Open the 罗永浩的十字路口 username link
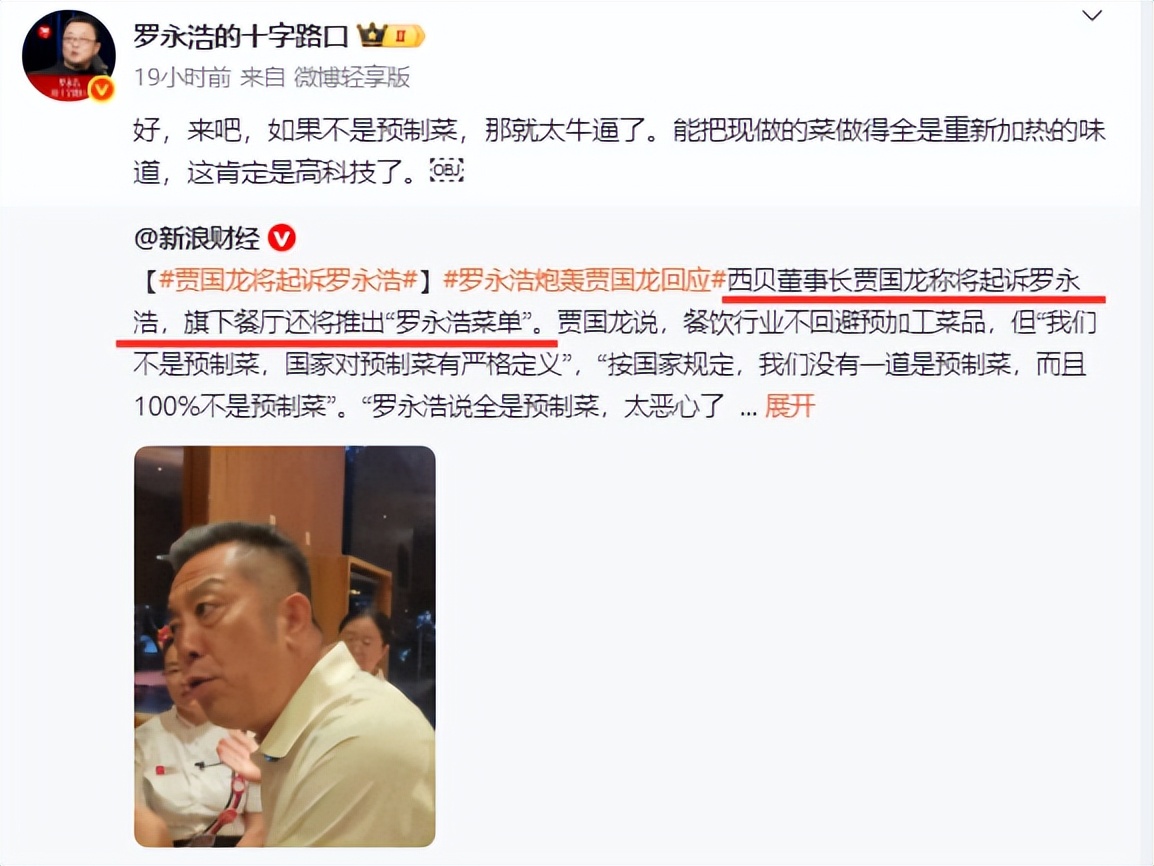Image resolution: width=1154 pixels, height=866 pixels. click(241, 35)
